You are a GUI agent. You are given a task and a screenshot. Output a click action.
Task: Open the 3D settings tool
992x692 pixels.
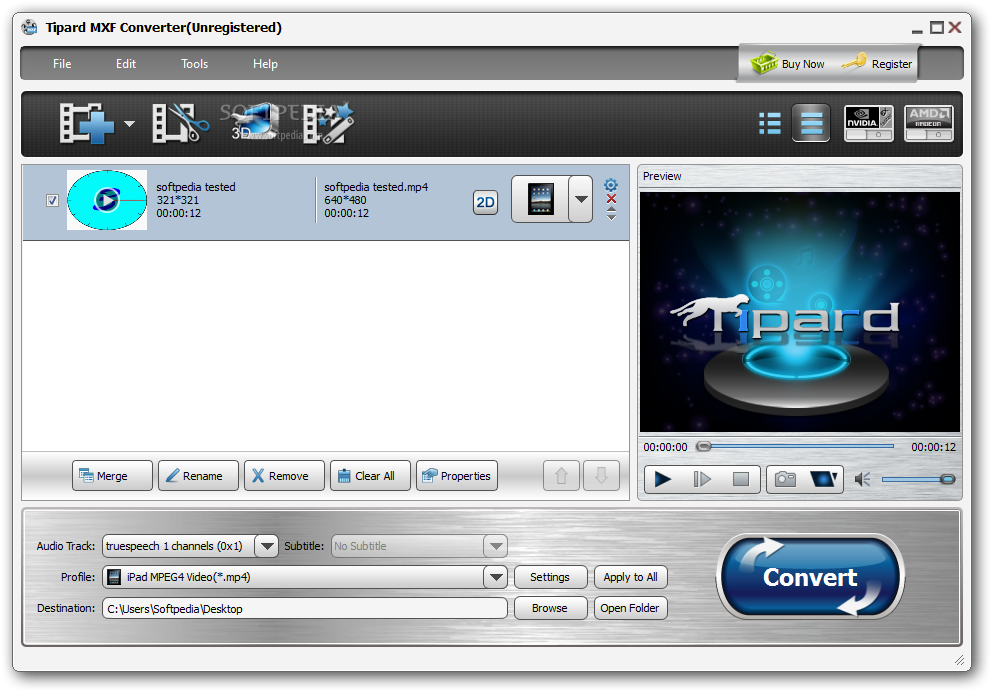(x=254, y=122)
